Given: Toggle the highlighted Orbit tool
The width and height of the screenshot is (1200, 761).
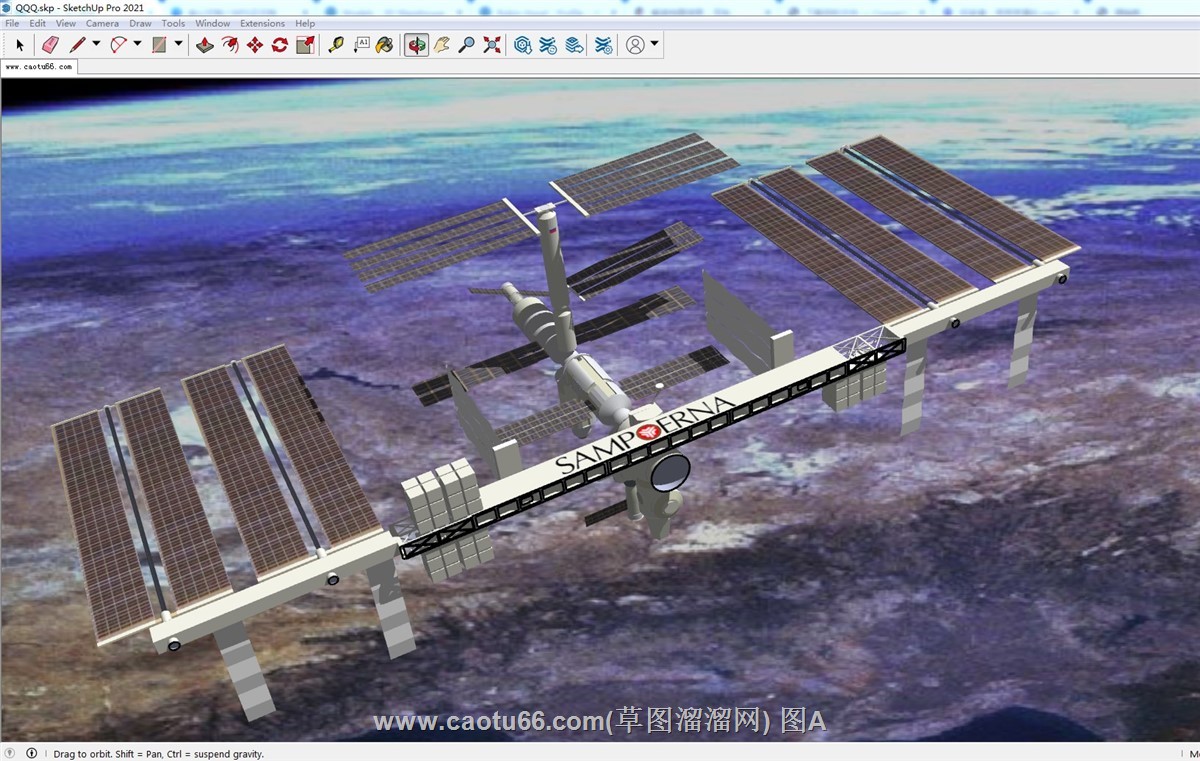Looking at the screenshot, I should (x=416, y=45).
